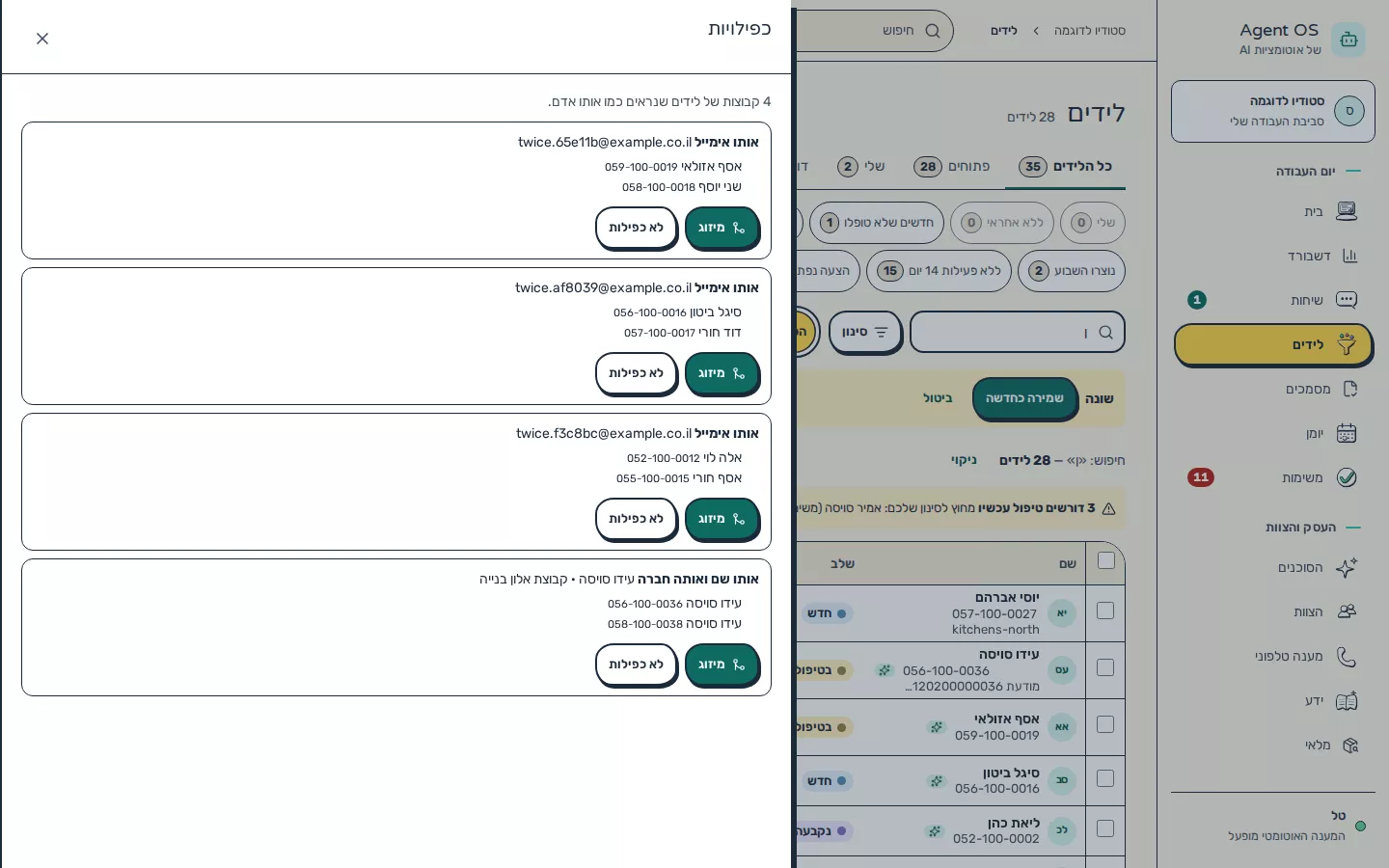Click the ניקוי clear search link

coord(964,461)
